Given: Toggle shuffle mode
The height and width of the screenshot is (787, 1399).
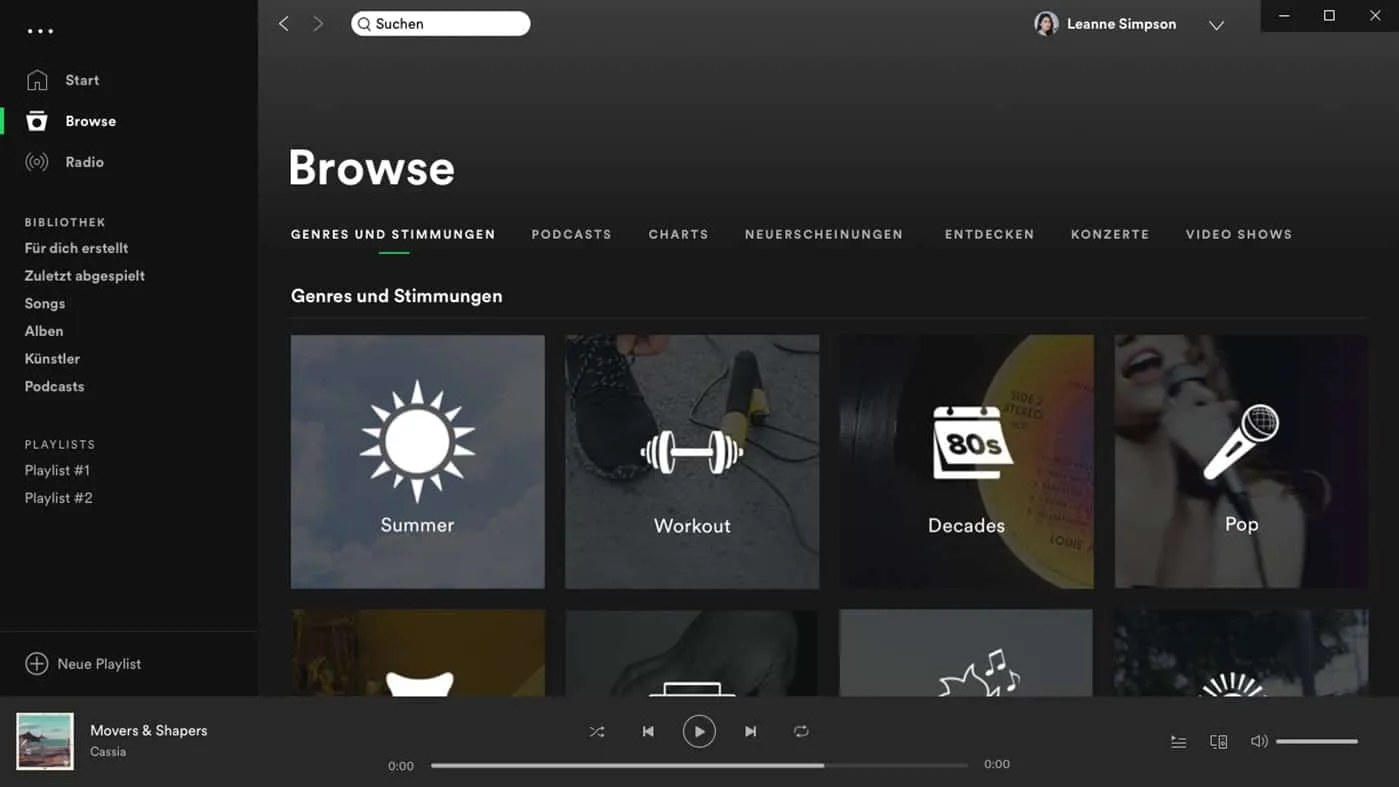Looking at the screenshot, I should click(x=597, y=732).
